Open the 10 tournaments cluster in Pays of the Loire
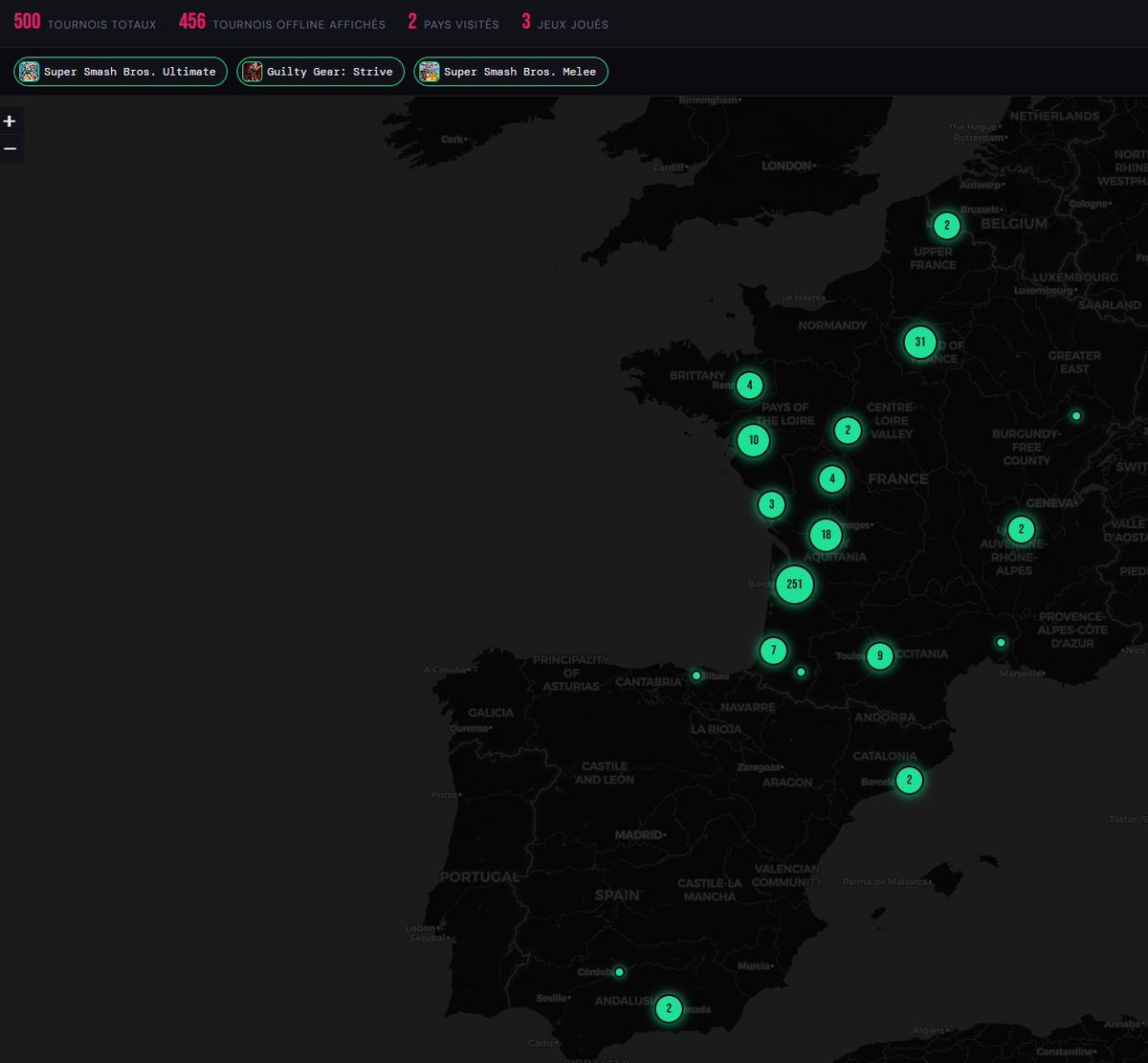The height and width of the screenshot is (1063, 1148). pyautogui.click(x=754, y=440)
